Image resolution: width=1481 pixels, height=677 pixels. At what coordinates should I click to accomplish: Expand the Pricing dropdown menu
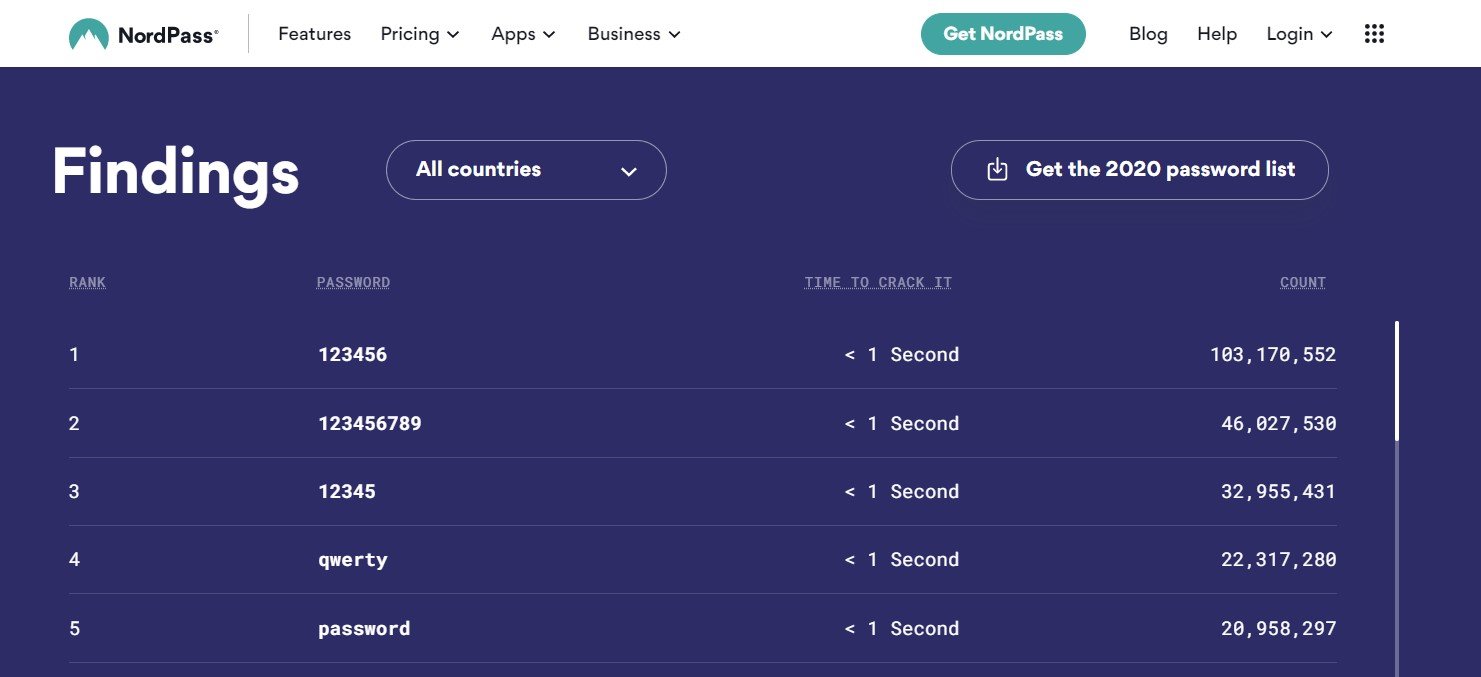[x=419, y=34]
